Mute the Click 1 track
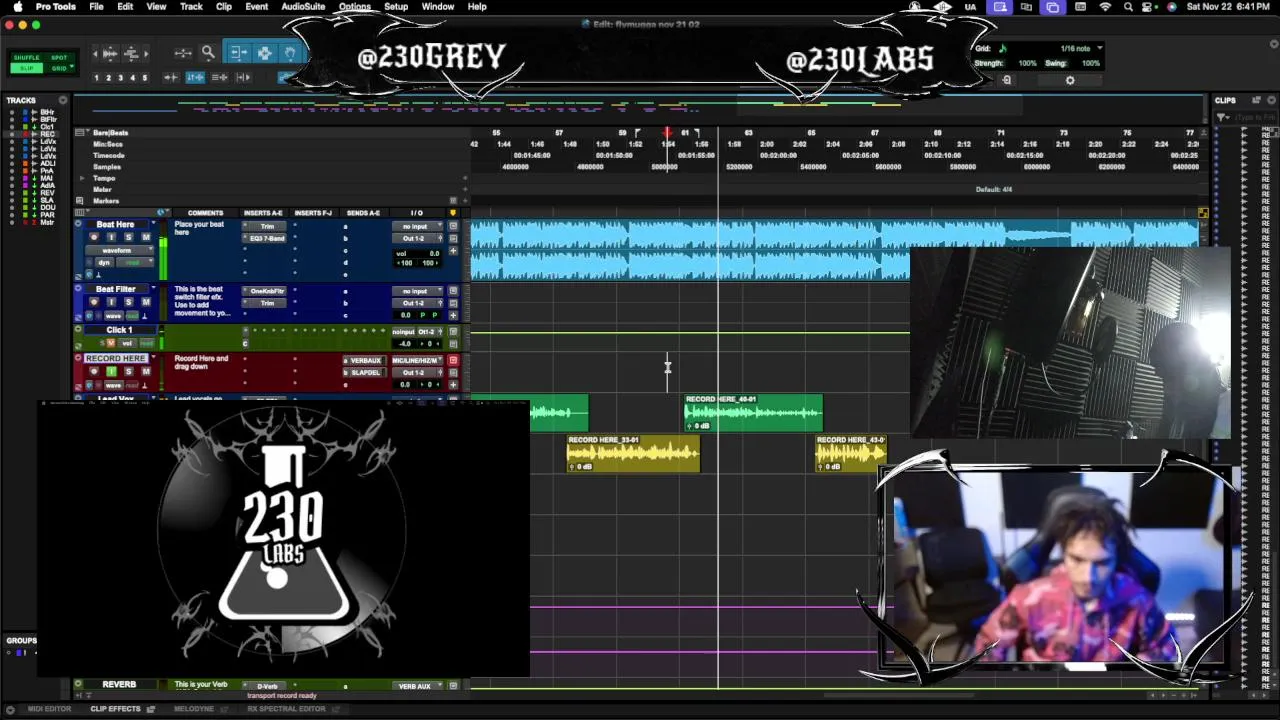Viewport: 1280px width, 720px height. pos(111,343)
